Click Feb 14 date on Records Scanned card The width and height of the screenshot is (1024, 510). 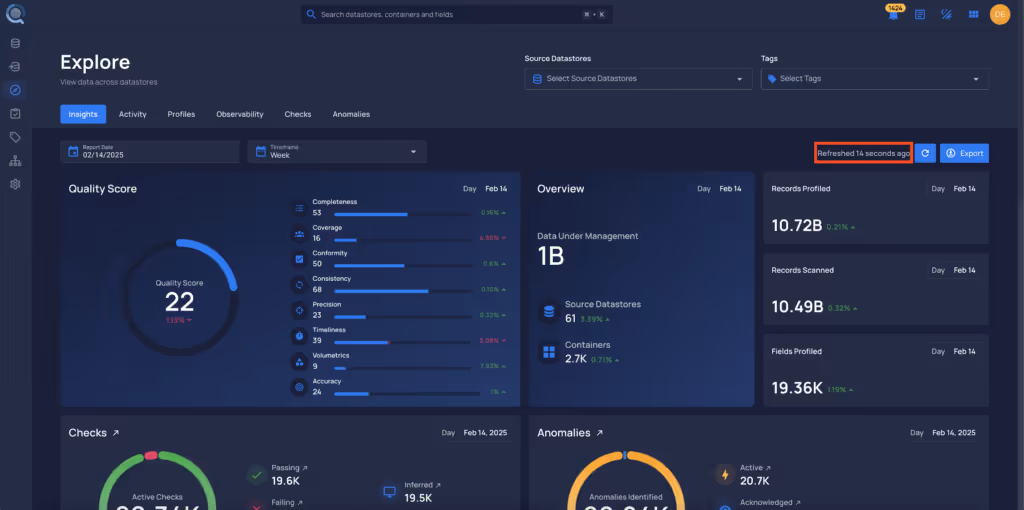965,270
